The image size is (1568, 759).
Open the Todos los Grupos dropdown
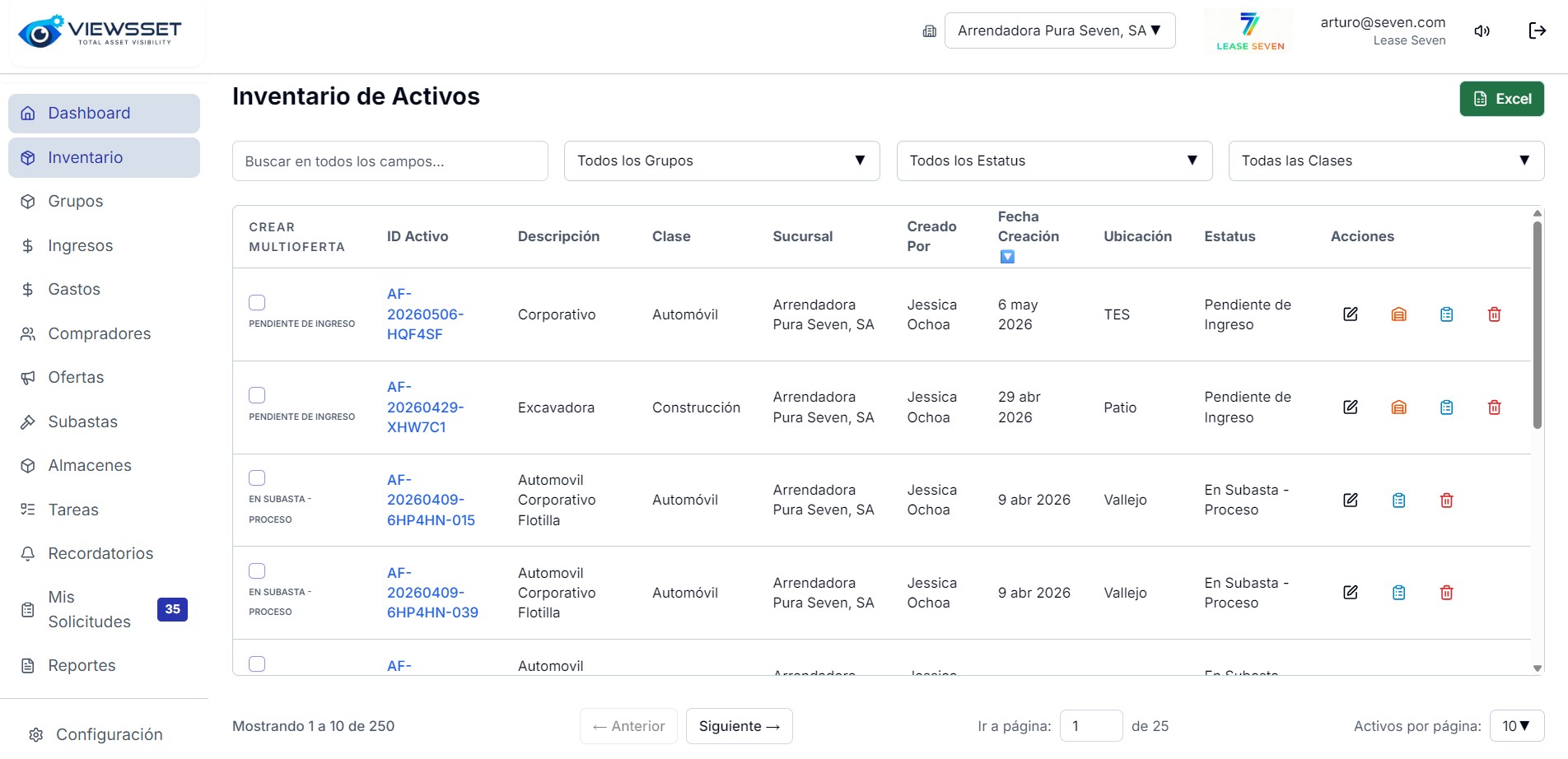coord(721,161)
